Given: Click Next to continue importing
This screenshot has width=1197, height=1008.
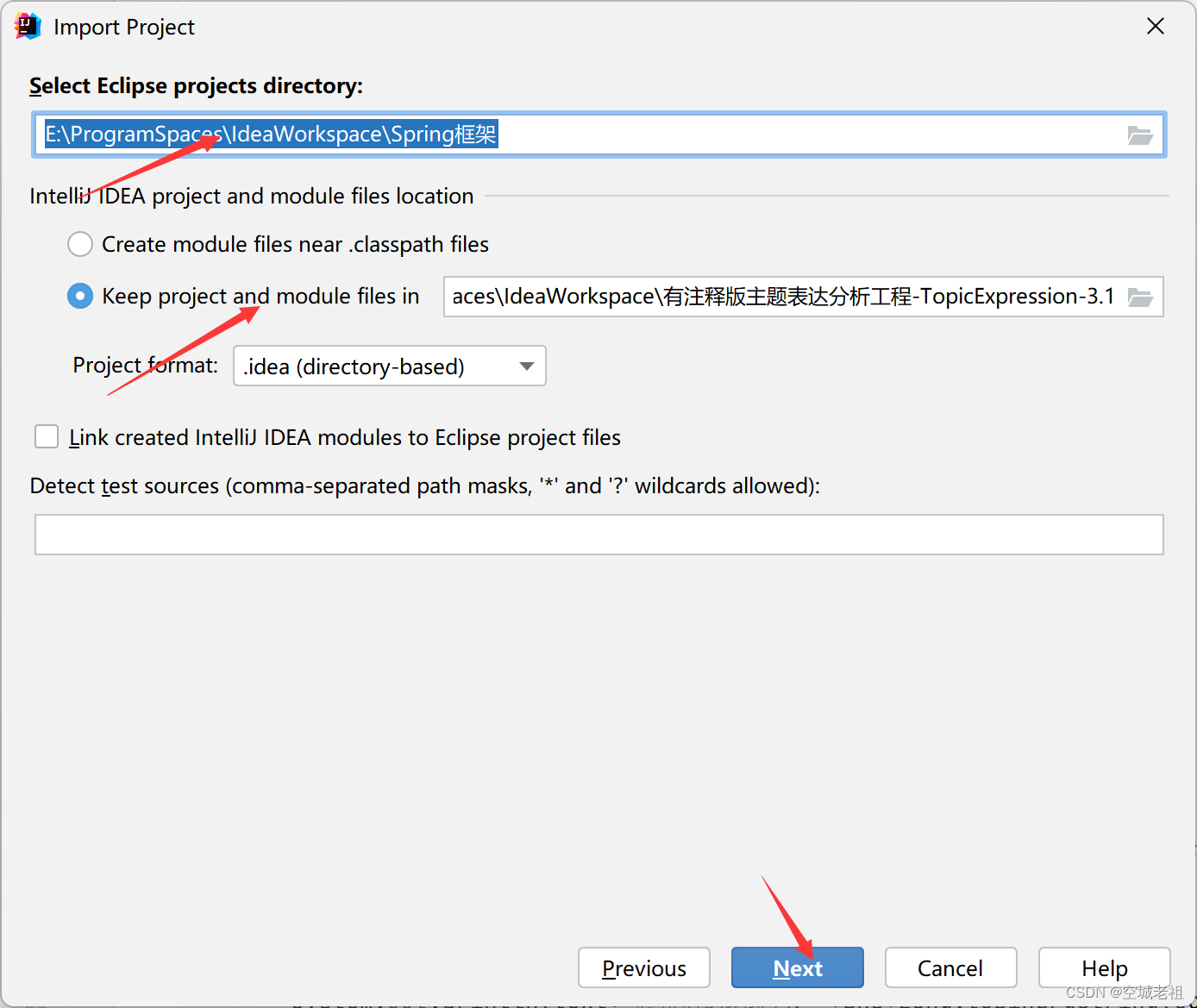Looking at the screenshot, I should [x=797, y=967].
